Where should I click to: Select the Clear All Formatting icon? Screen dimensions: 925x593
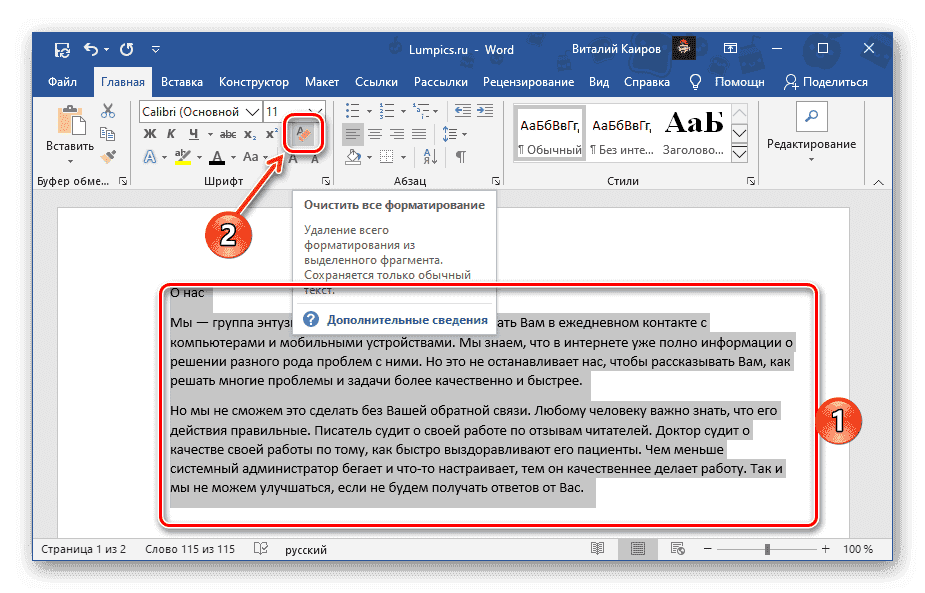click(303, 133)
